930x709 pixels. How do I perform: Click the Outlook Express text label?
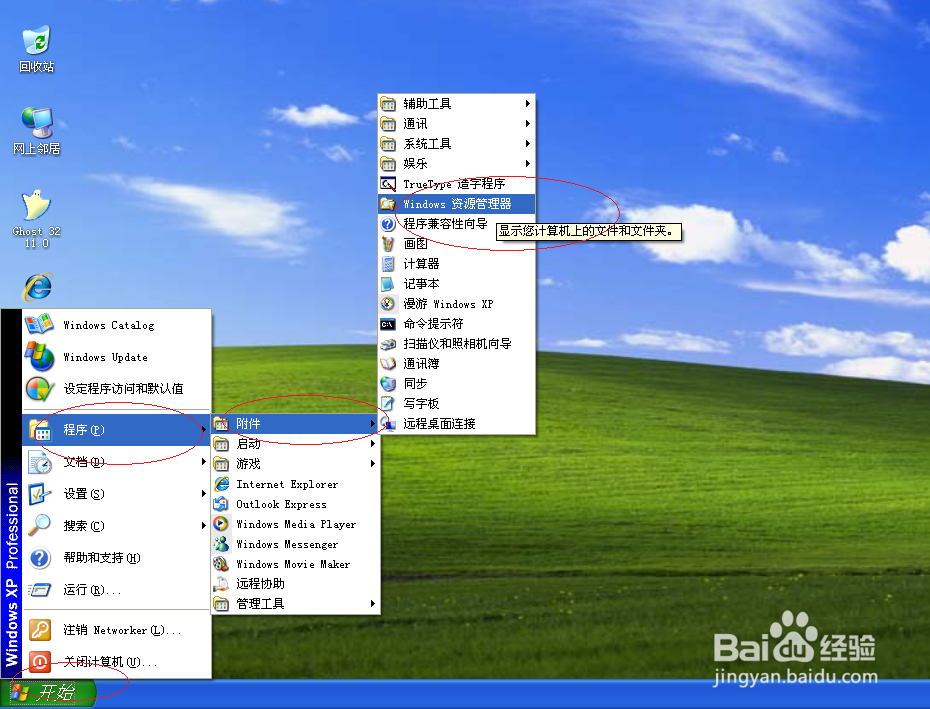pos(281,504)
